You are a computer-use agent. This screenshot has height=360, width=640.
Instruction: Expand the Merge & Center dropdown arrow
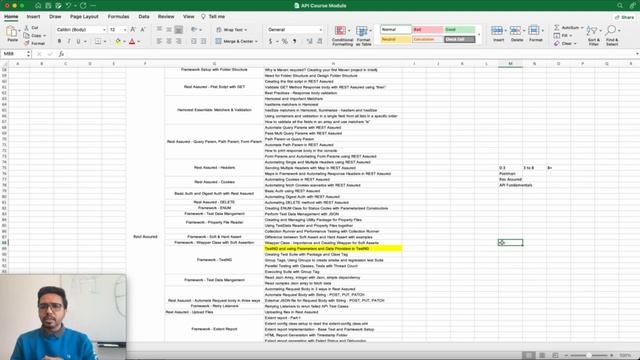click(256, 41)
